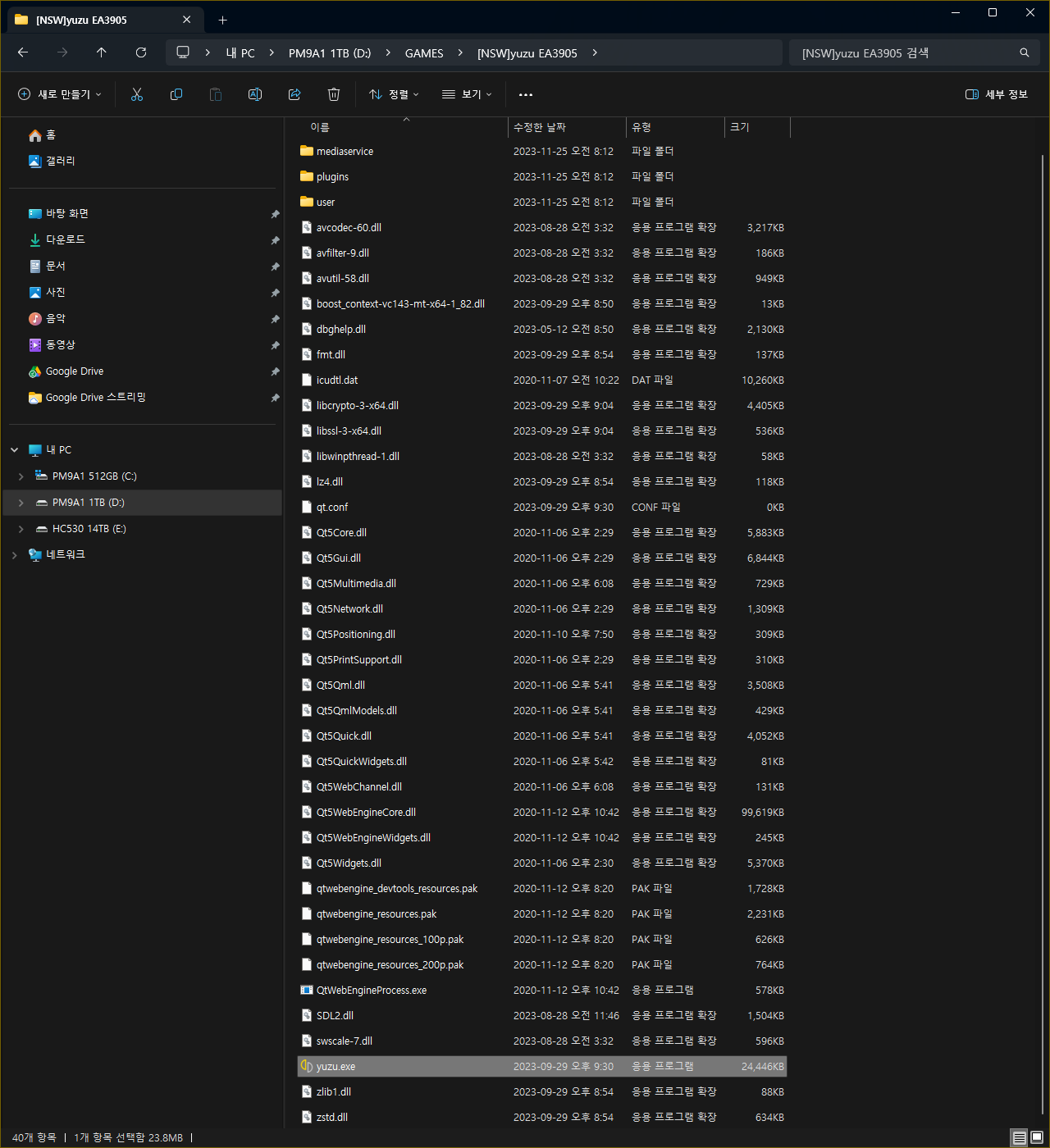Open the 정렬 sort dropdown
Image resolution: width=1050 pixels, height=1148 pixels.
coord(394,94)
